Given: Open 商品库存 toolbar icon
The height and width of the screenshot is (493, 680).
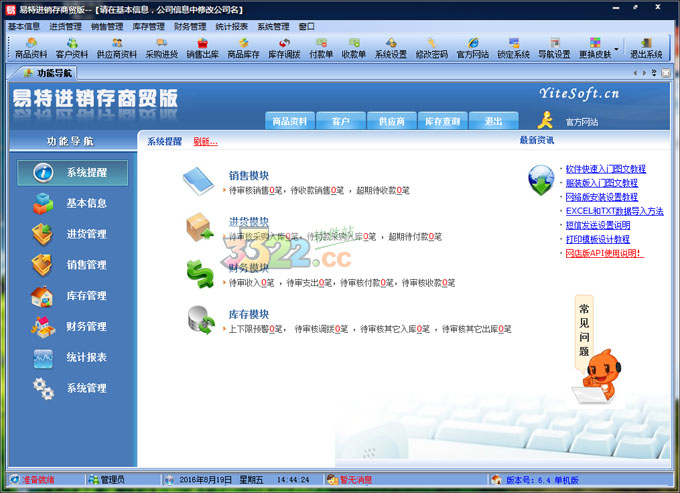Looking at the screenshot, I should [243, 48].
